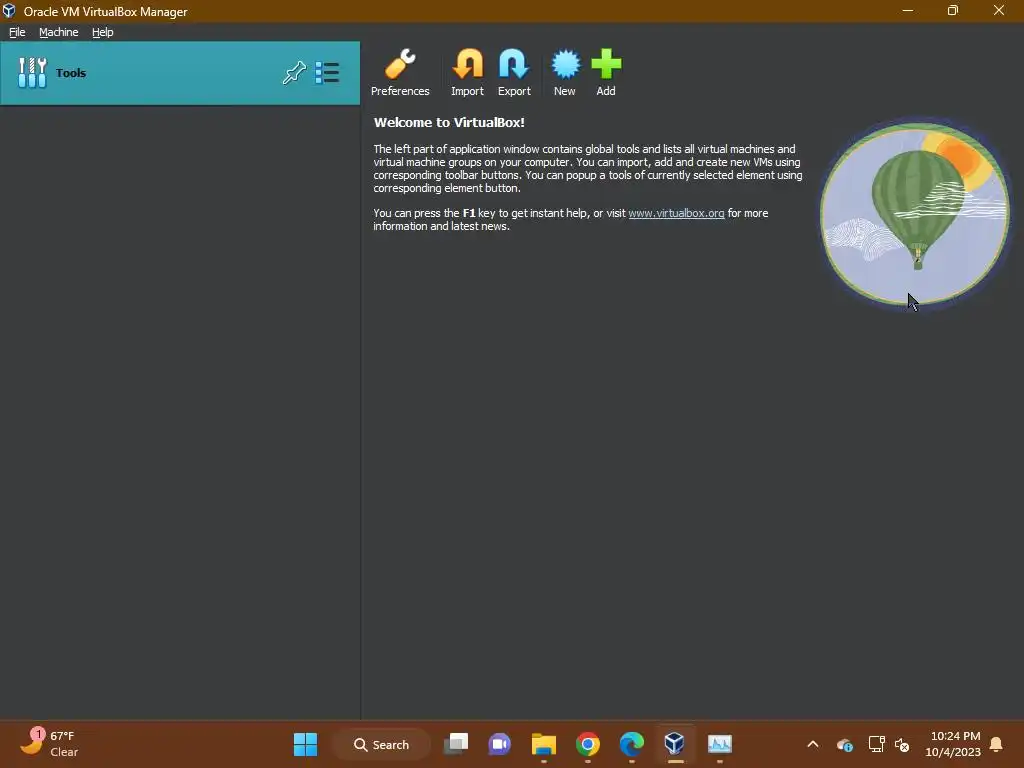The image size is (1024, 768).
Task: Show hidden system tray icons
Action: 813,744
